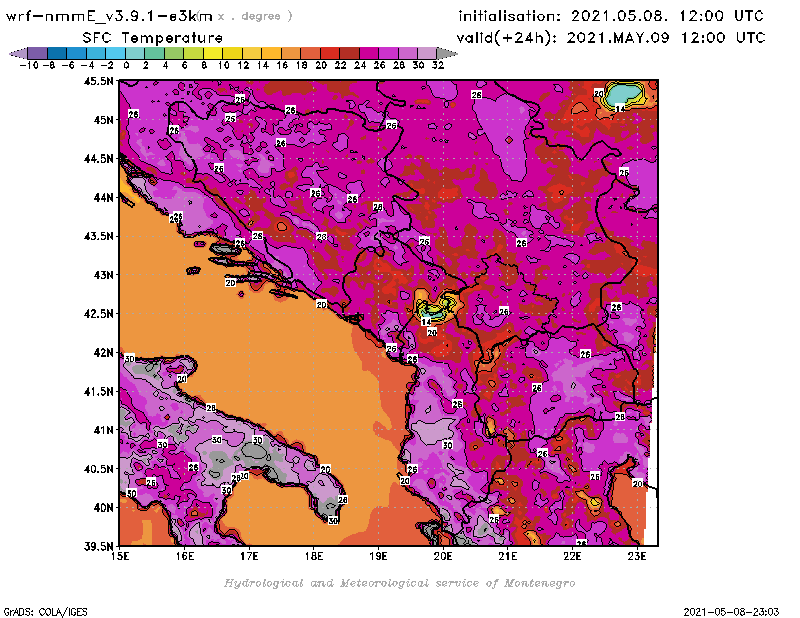The image size is (800, 618).
Task: Click the '18E' longitude label
Action: 314,556
